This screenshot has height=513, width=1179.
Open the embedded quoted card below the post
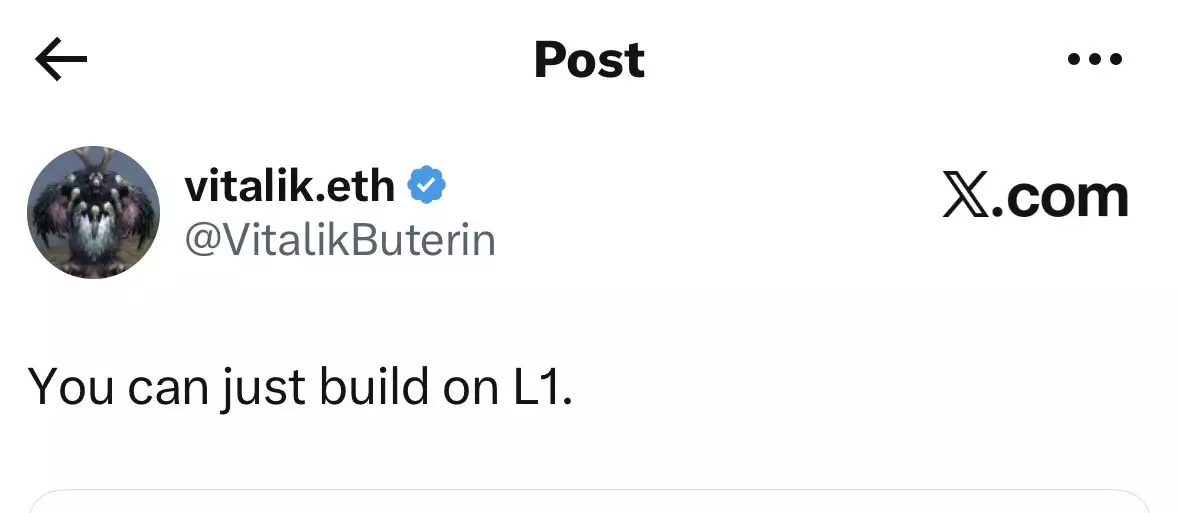coord(589,502)
